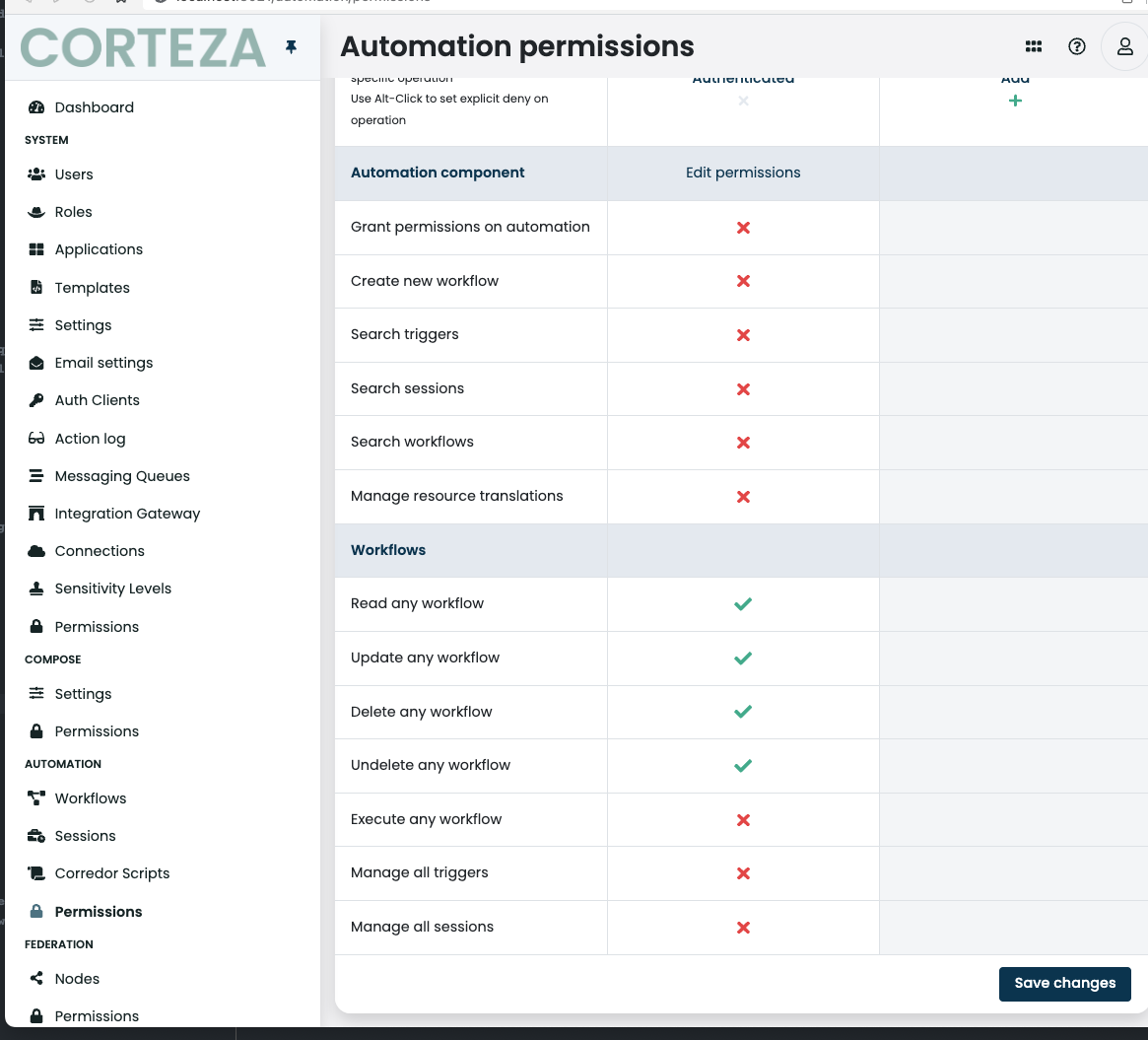Select the Connections cloud icon

click(35, 550)
